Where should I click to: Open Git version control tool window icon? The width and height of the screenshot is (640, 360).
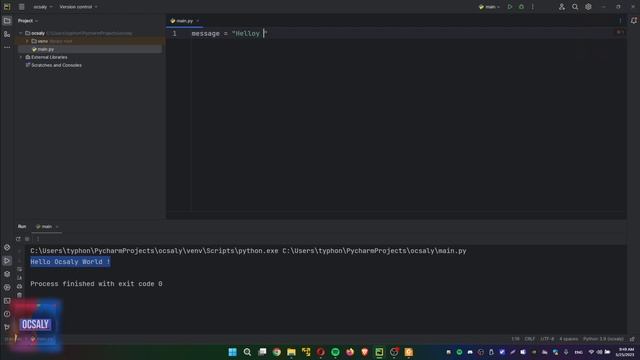tap(7, 327)
